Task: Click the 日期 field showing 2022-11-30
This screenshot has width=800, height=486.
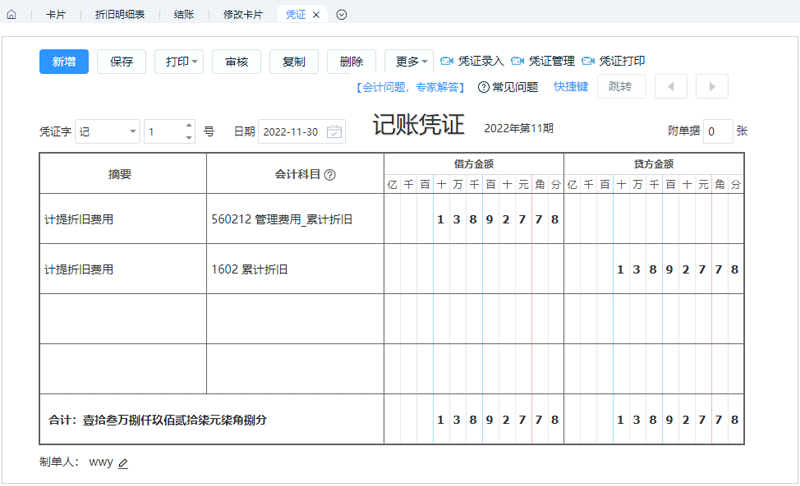Action: click(x=302, y=132)
